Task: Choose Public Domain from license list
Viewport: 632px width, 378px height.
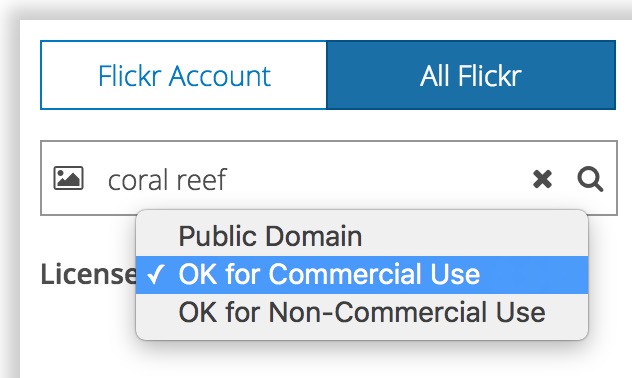Action: [x=362, y=236]
